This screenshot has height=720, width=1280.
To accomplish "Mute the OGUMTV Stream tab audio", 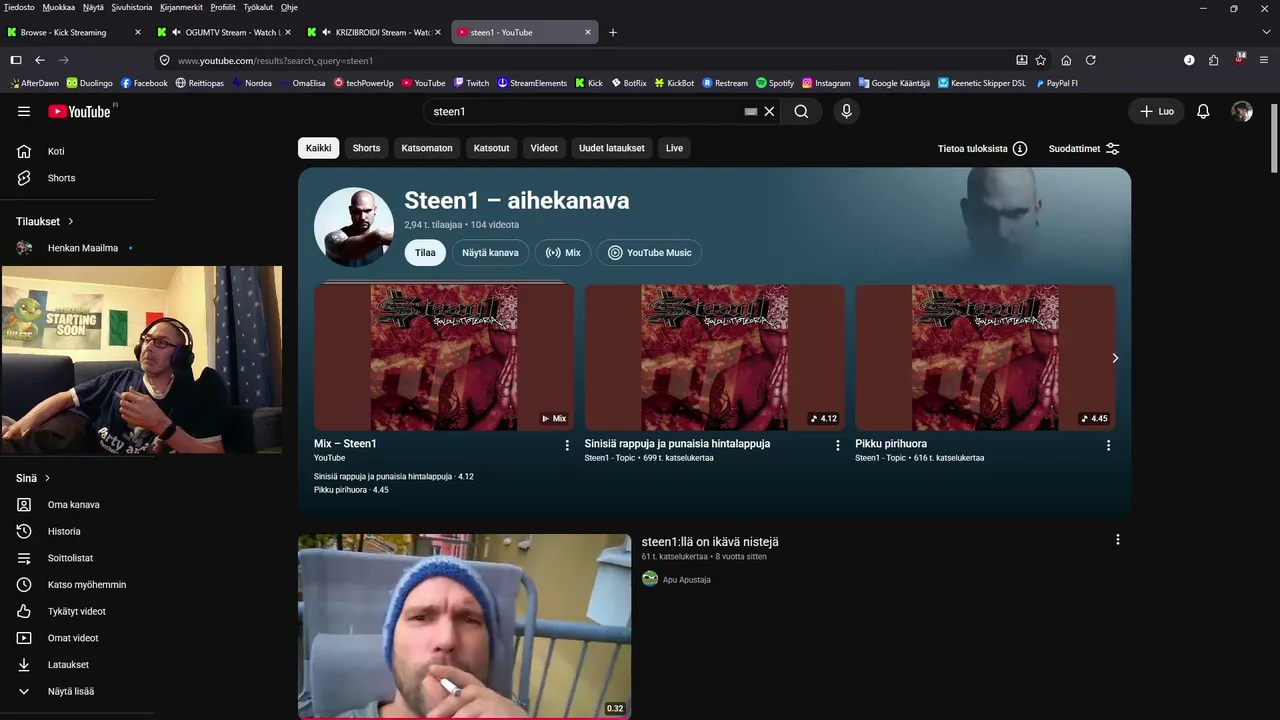I will (176, 32).
